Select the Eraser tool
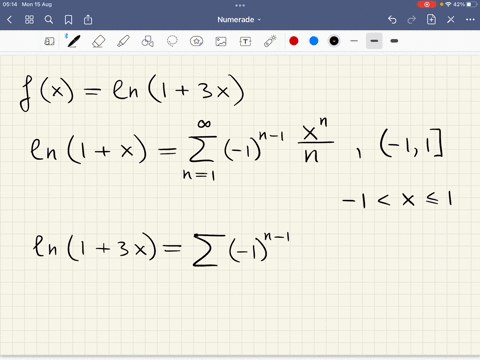The width and height of the screenshot is (480, 360). pos(98,41)
